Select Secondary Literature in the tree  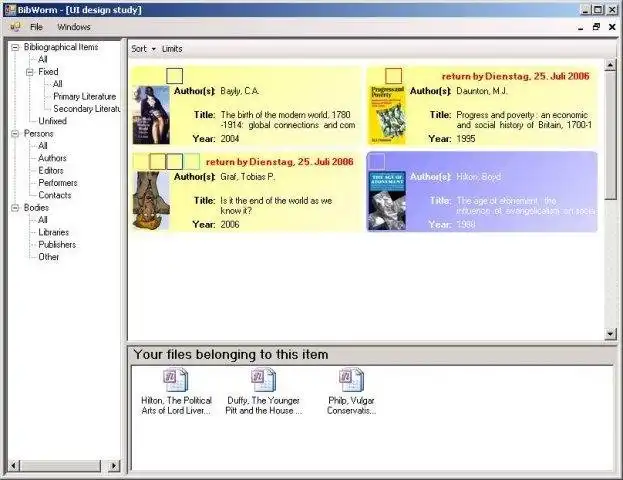(87, 109)
